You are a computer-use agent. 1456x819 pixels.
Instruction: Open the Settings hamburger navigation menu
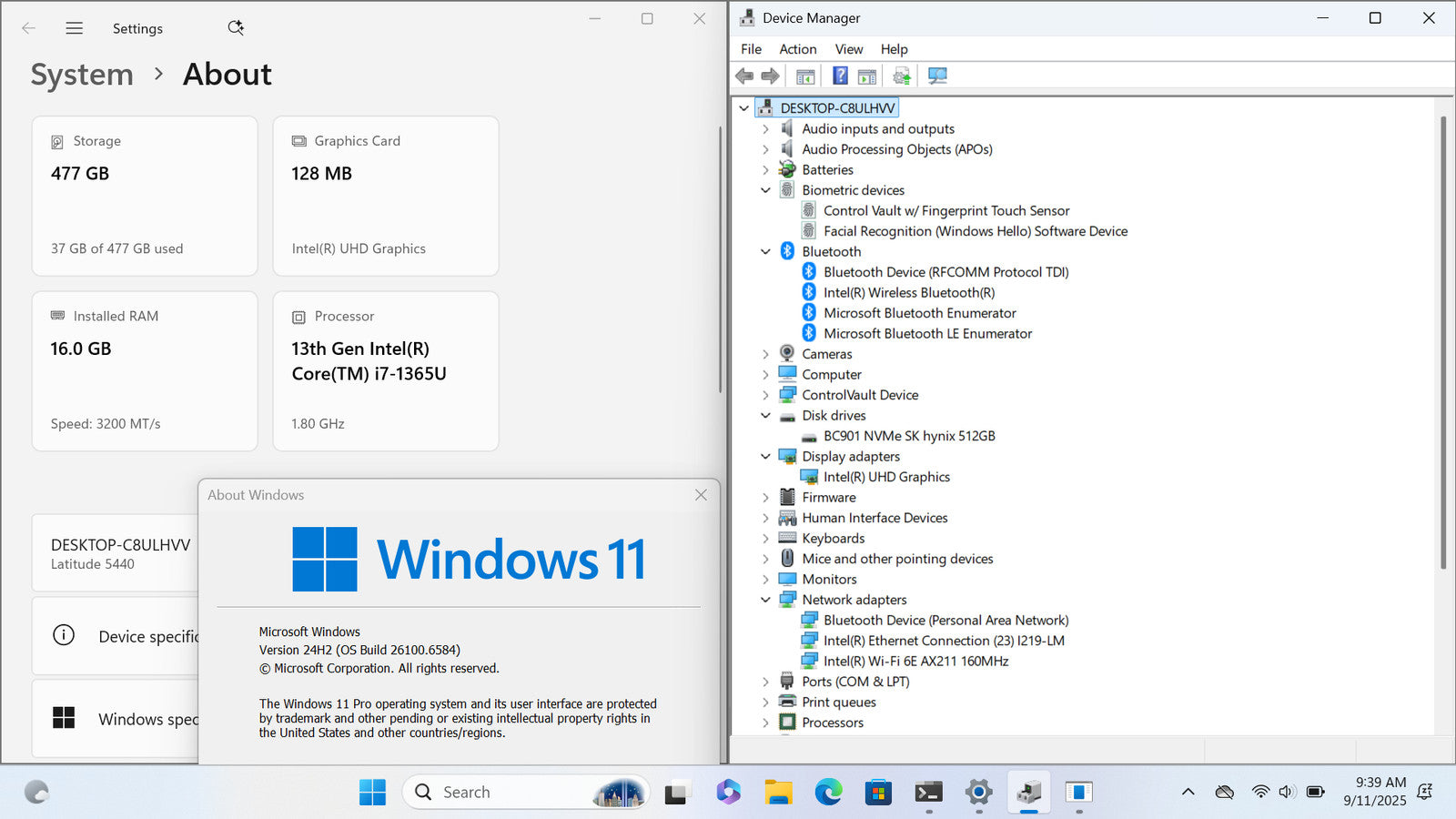75,28
